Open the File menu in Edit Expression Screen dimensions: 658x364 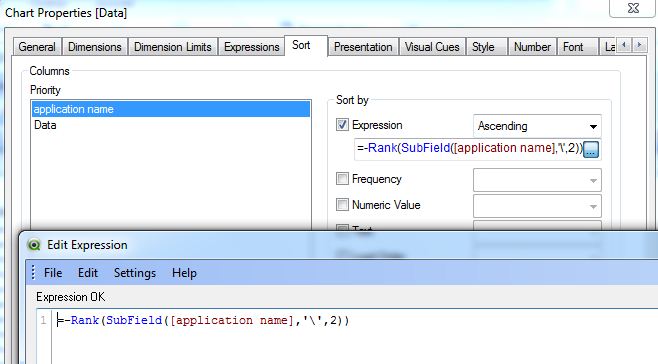coord(53,273)
